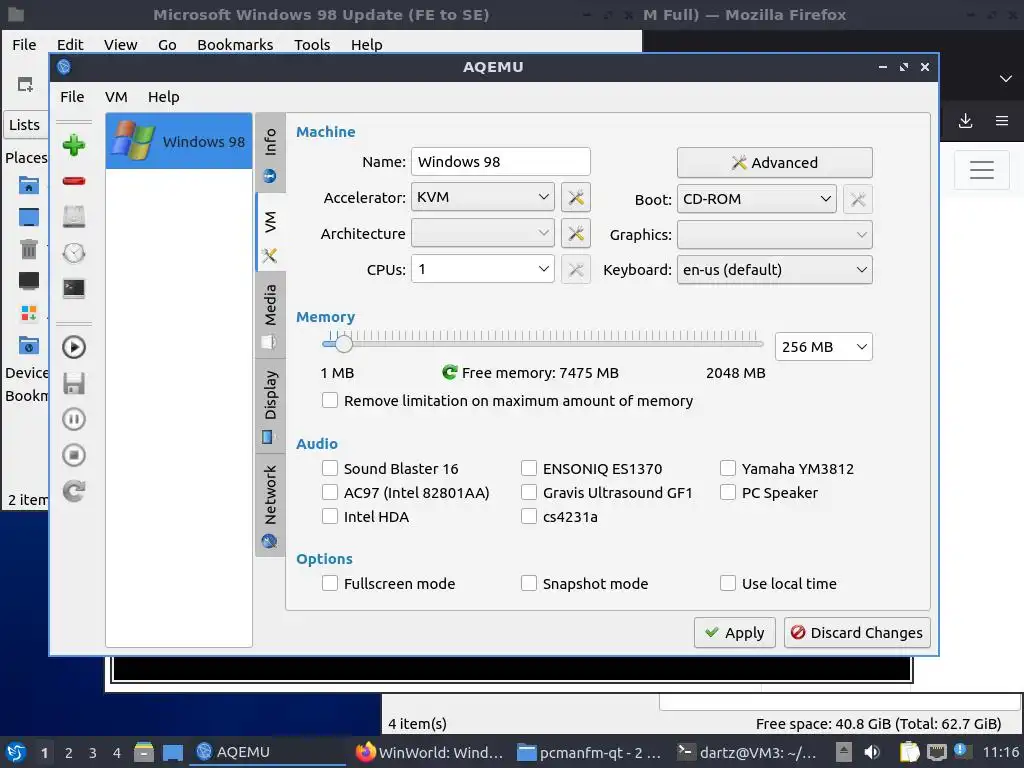Delete the VM using the red minus icon
The width and height of the screenshot is (1024, 768).
(74, 181)
